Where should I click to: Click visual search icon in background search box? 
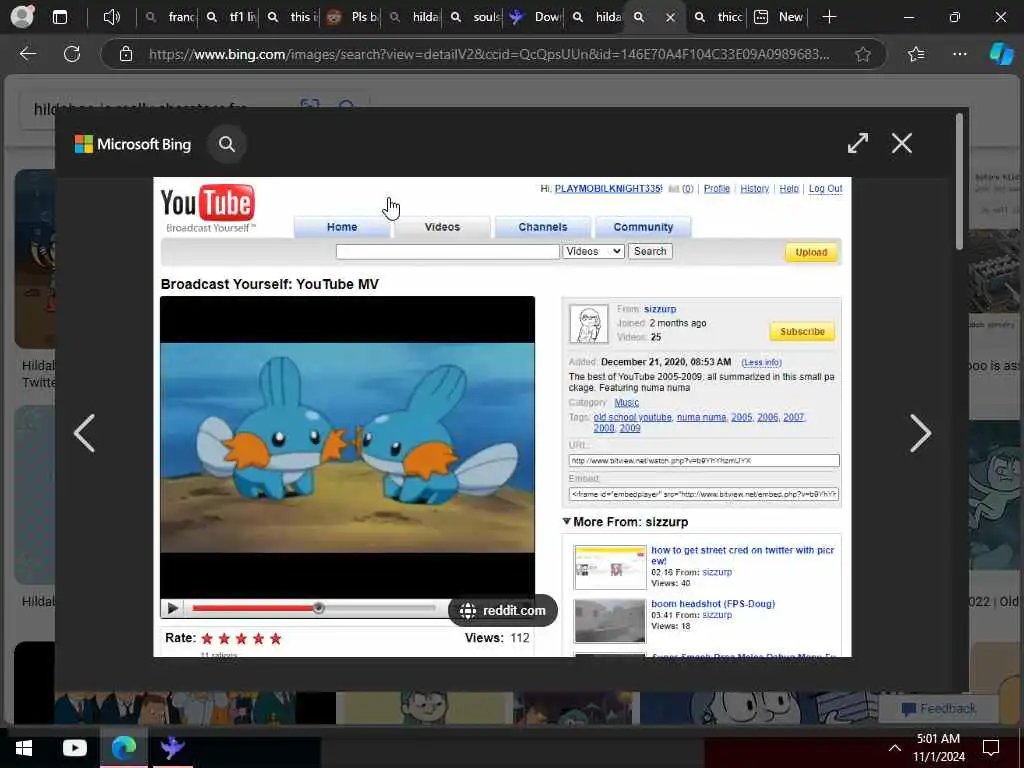(x=310, y=106)
